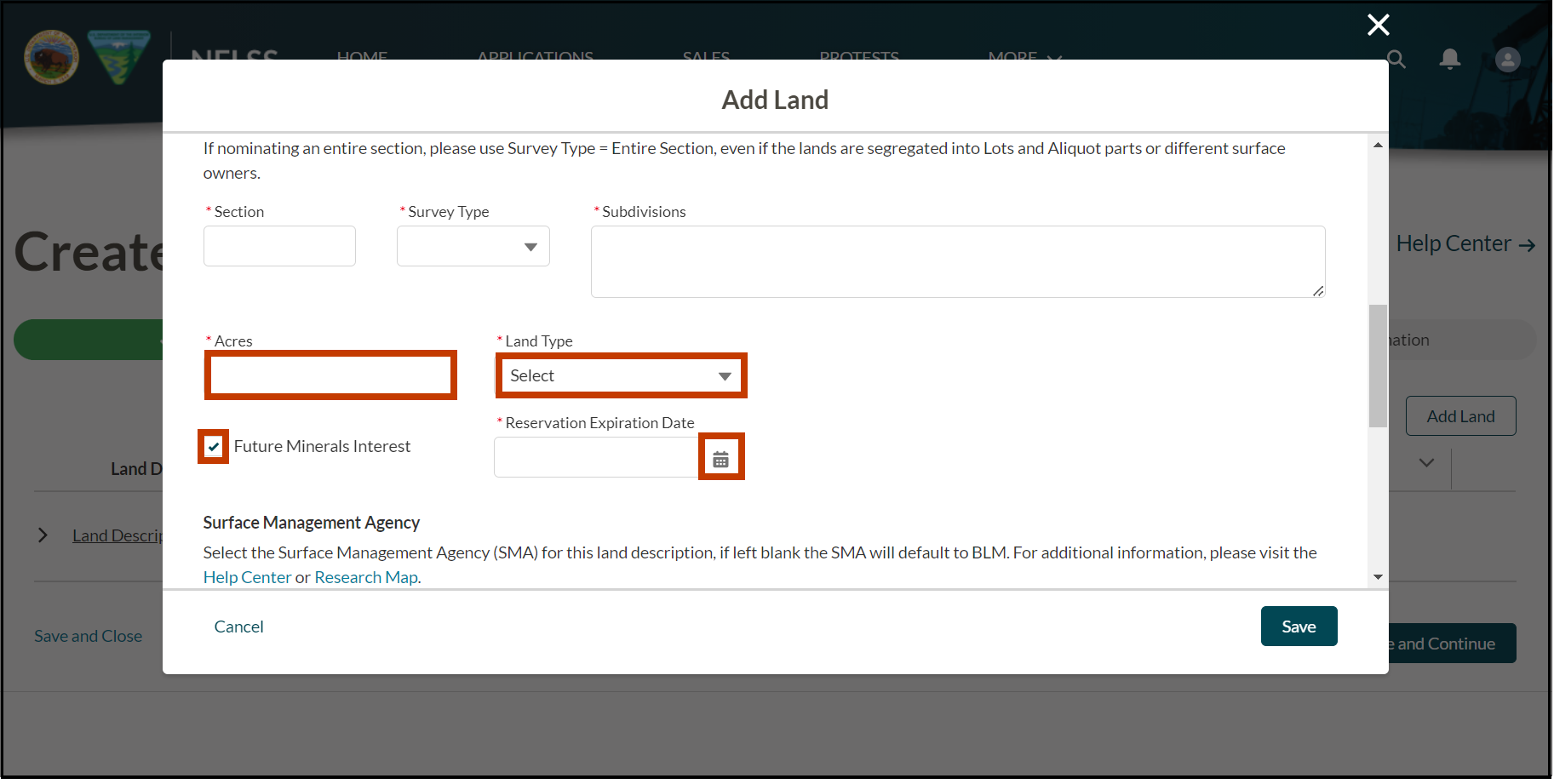
Task: Switch to the SALES section in navigation
Action: [x=705, y=57]
